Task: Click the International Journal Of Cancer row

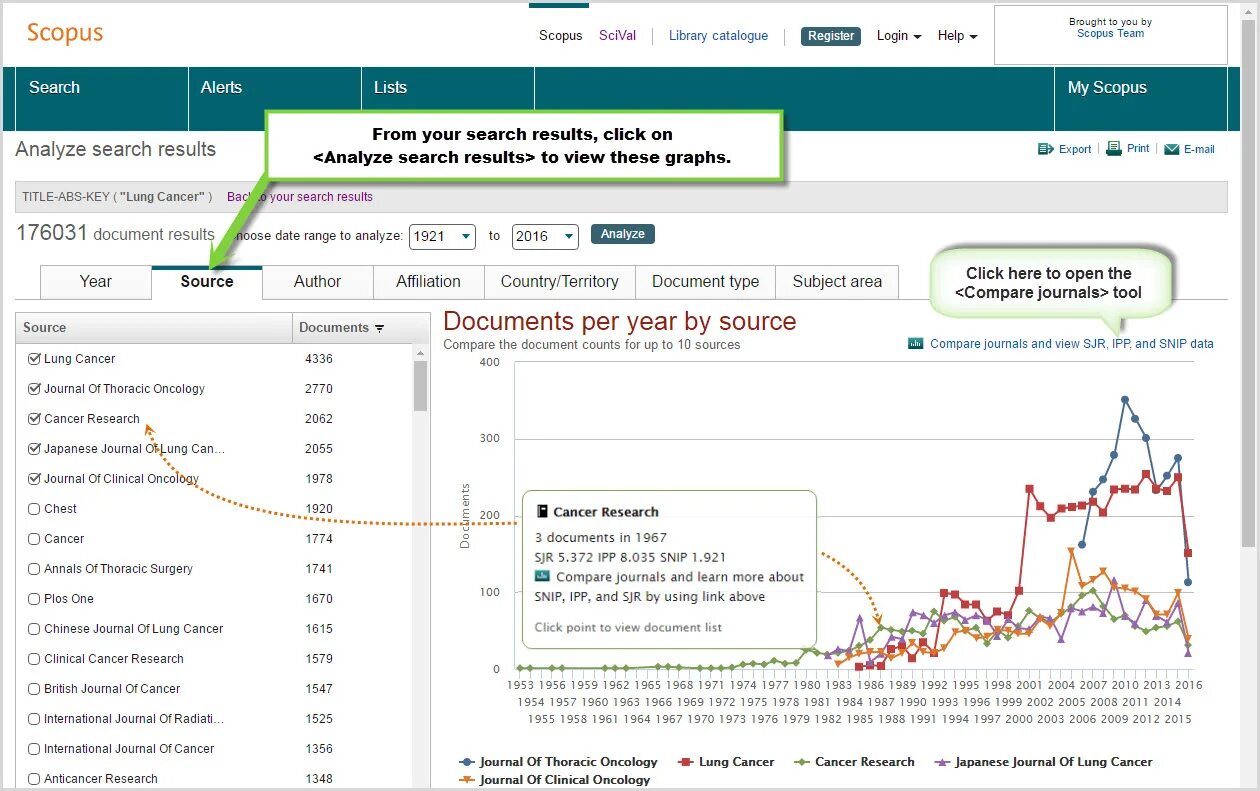Action: tap(214, 749)
